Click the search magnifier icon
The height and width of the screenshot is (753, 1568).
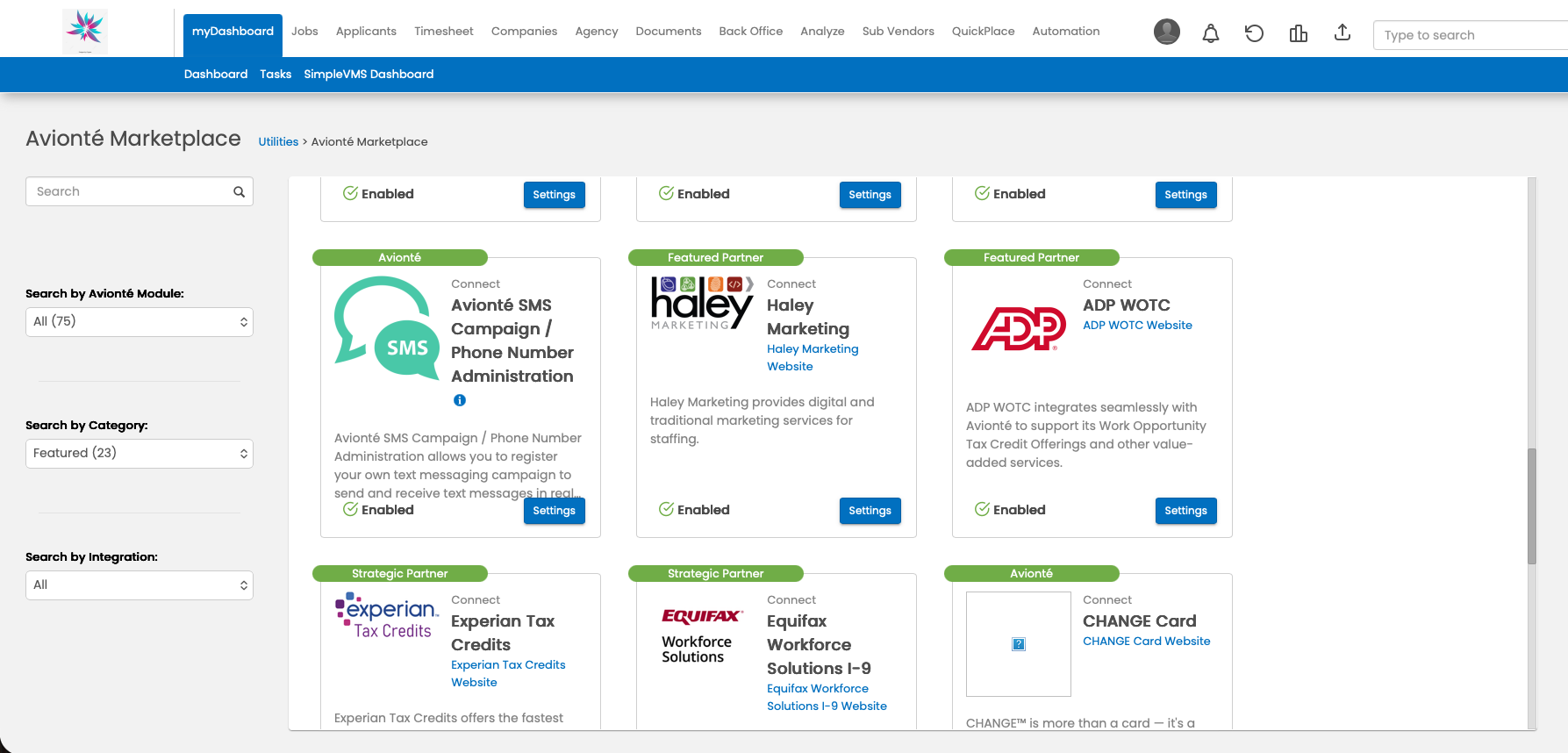pos(239,191)
